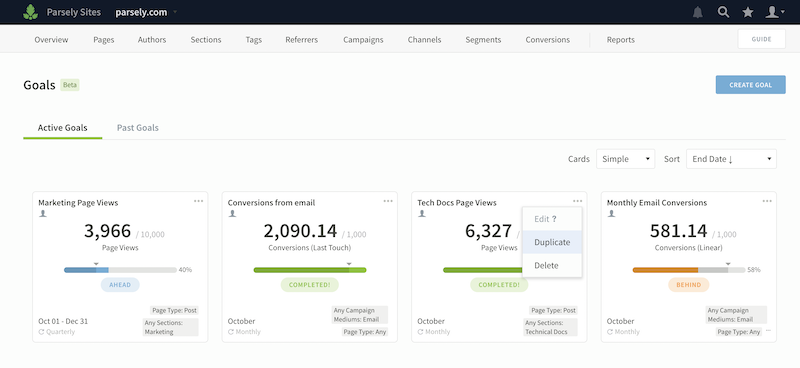Viewport: 800px width, 368px height.
Task: Click the Any Sections: Marketing filter tag
Action: [x=170, y=327]
